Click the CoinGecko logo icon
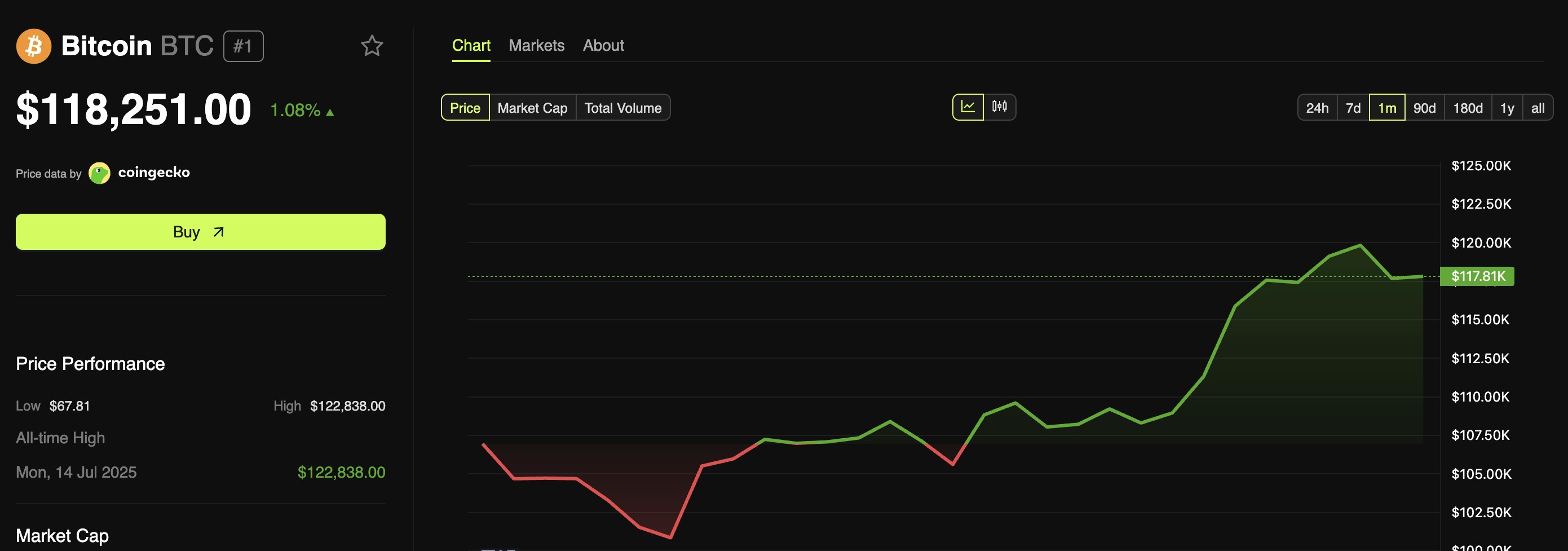Screen dimensions: 1568x551 pos(99,173)
